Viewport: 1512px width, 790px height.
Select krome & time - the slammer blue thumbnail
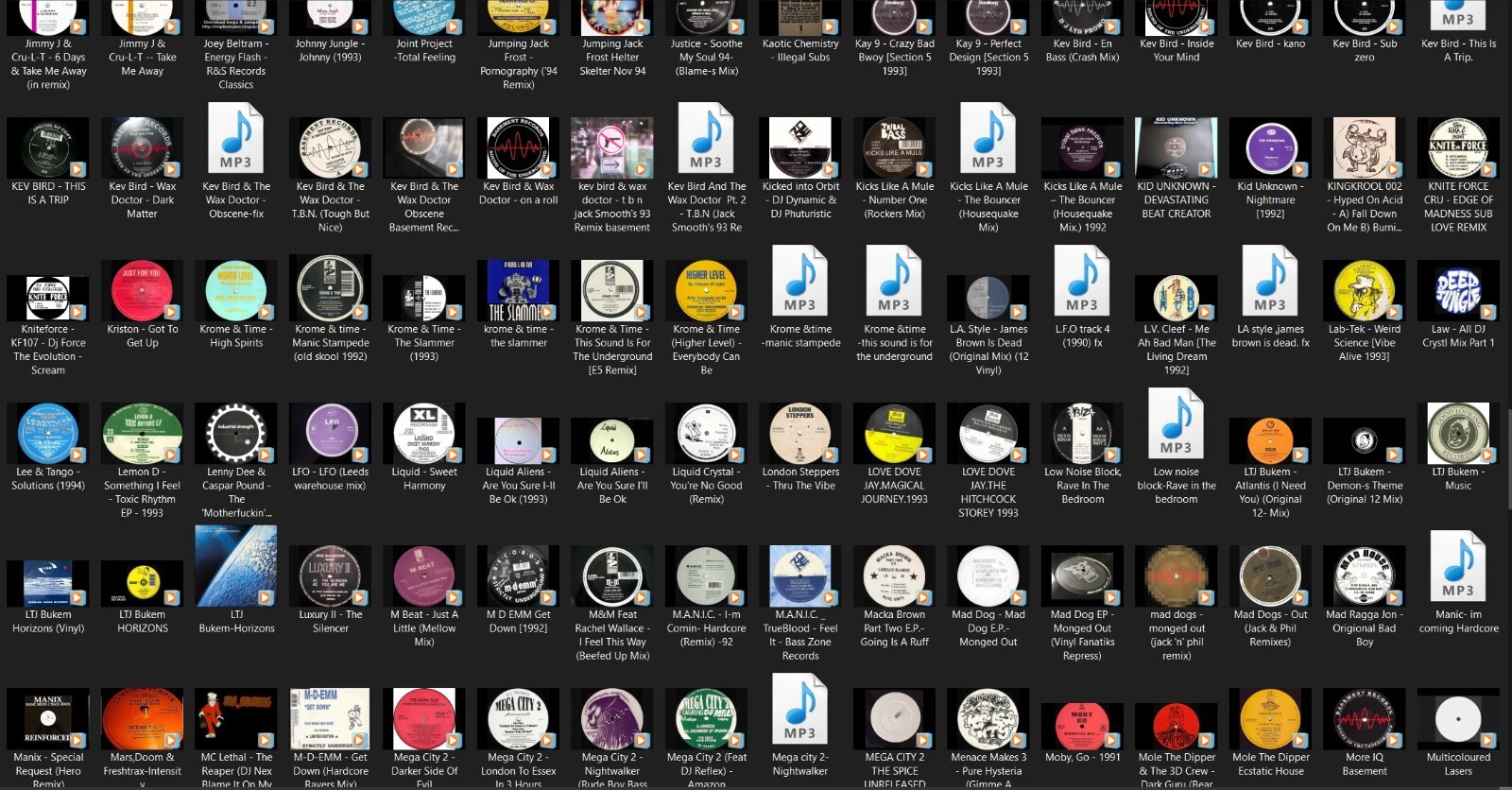tap(518, 291)
